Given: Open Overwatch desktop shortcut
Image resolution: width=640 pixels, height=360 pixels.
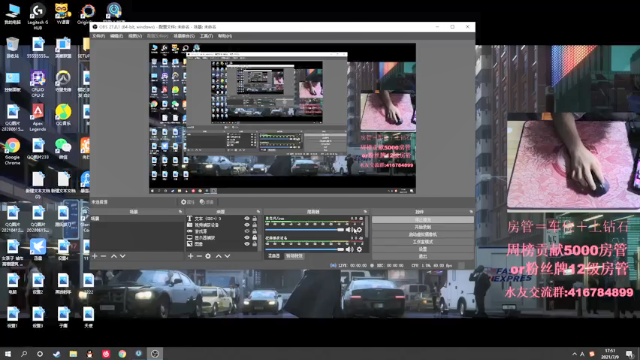Looking at the screenshot, I should (62, 82).
